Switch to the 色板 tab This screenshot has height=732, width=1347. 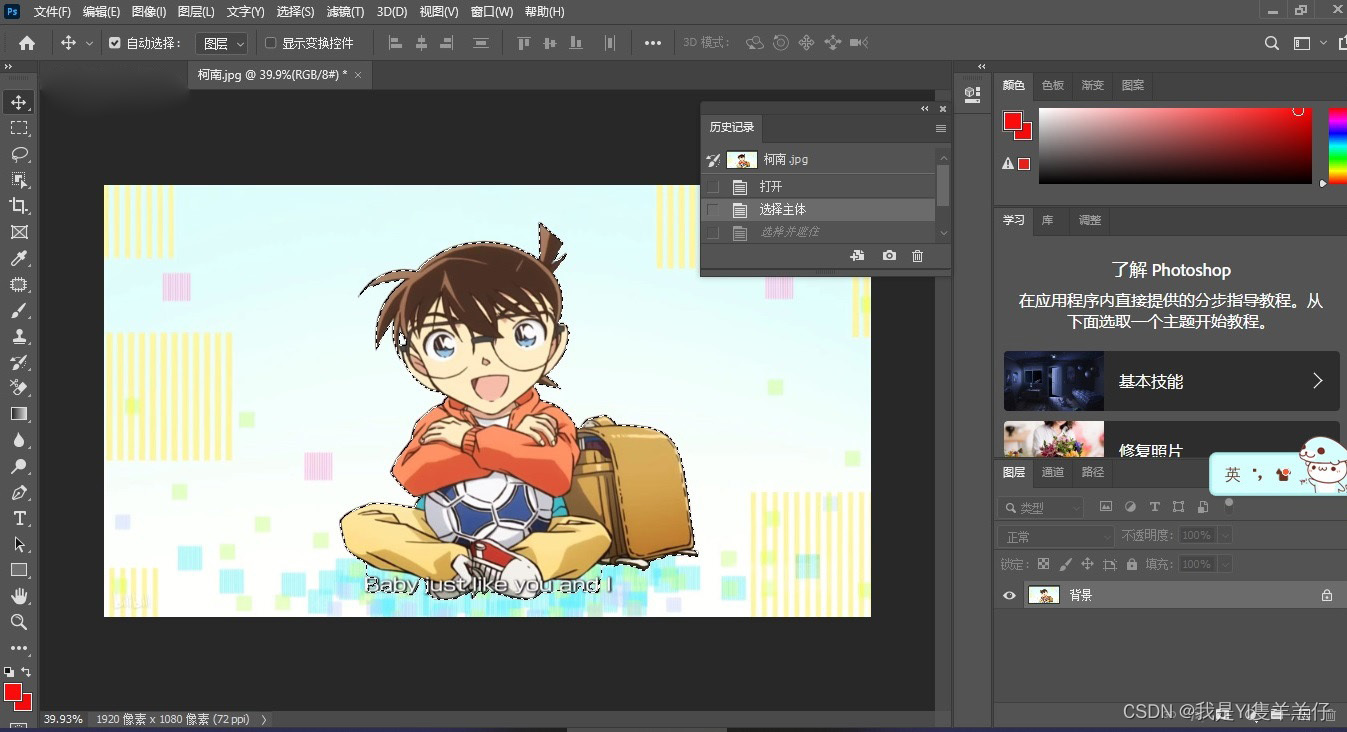(1053, 86)
